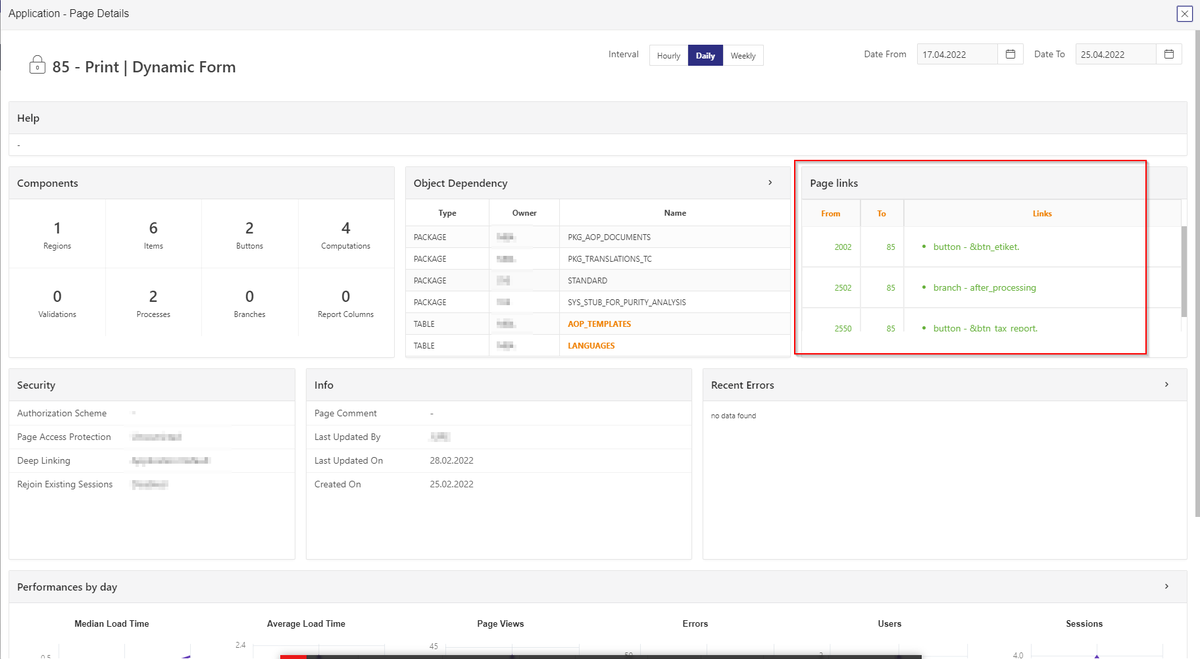The width and height of the screenshot is (1200, 659).
Task: Select the SYS_STUB_FOR_PURITY_ANALYSIS row
Action: 598,302
